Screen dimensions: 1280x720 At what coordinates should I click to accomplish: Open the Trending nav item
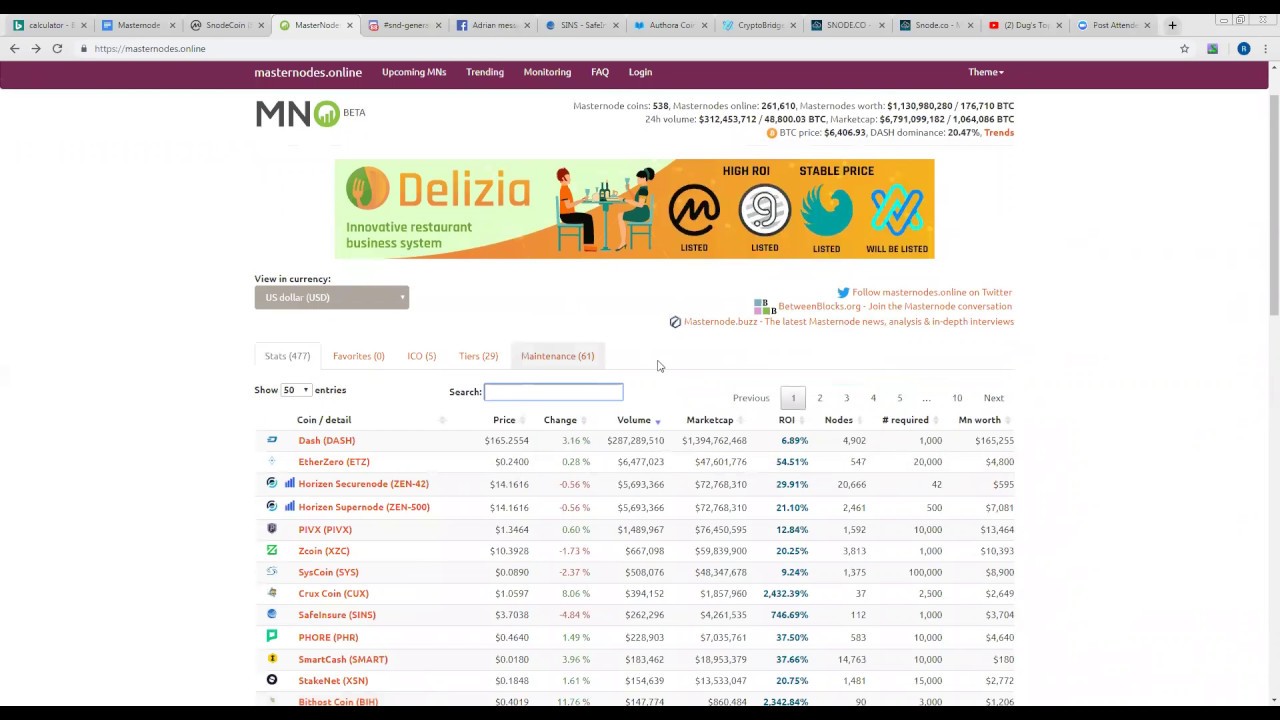pyautogui.click(x=485, y=72)
